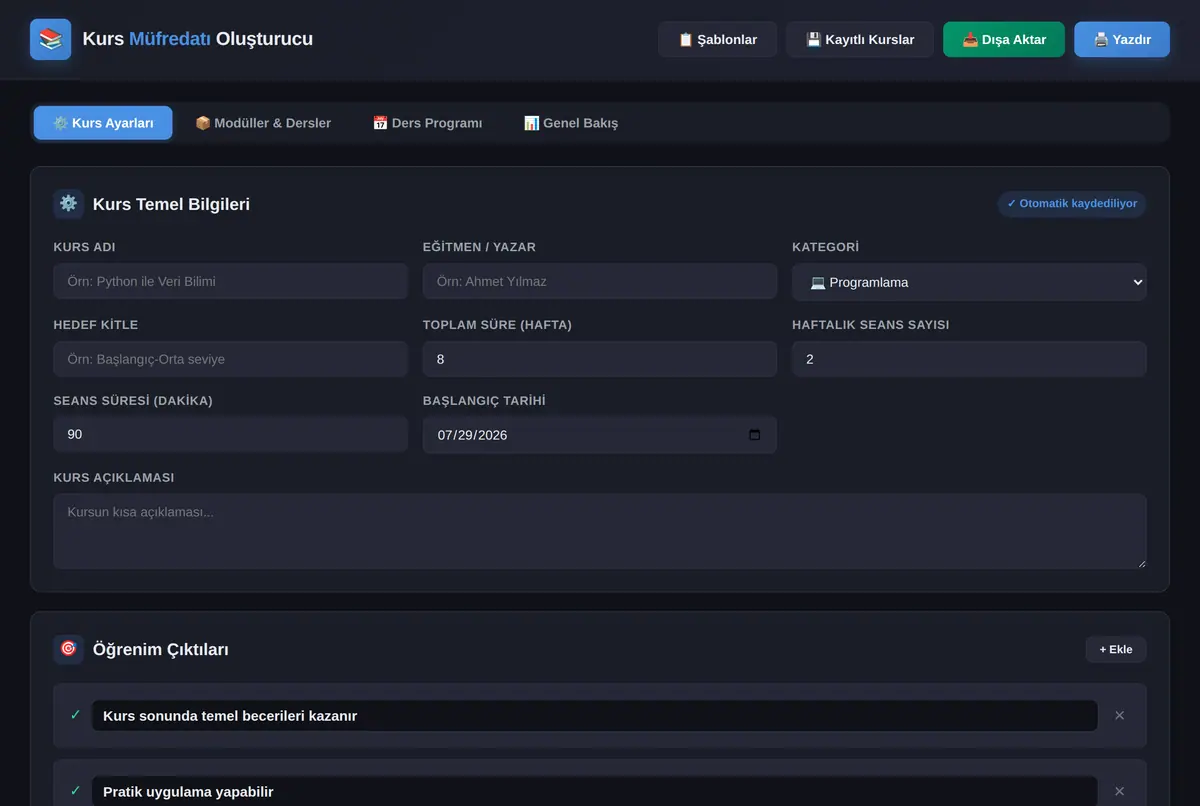Viewport: 1200px width, 806px height.
Task: Open the Kategori dropdown
Action: [x=969, y=282]
